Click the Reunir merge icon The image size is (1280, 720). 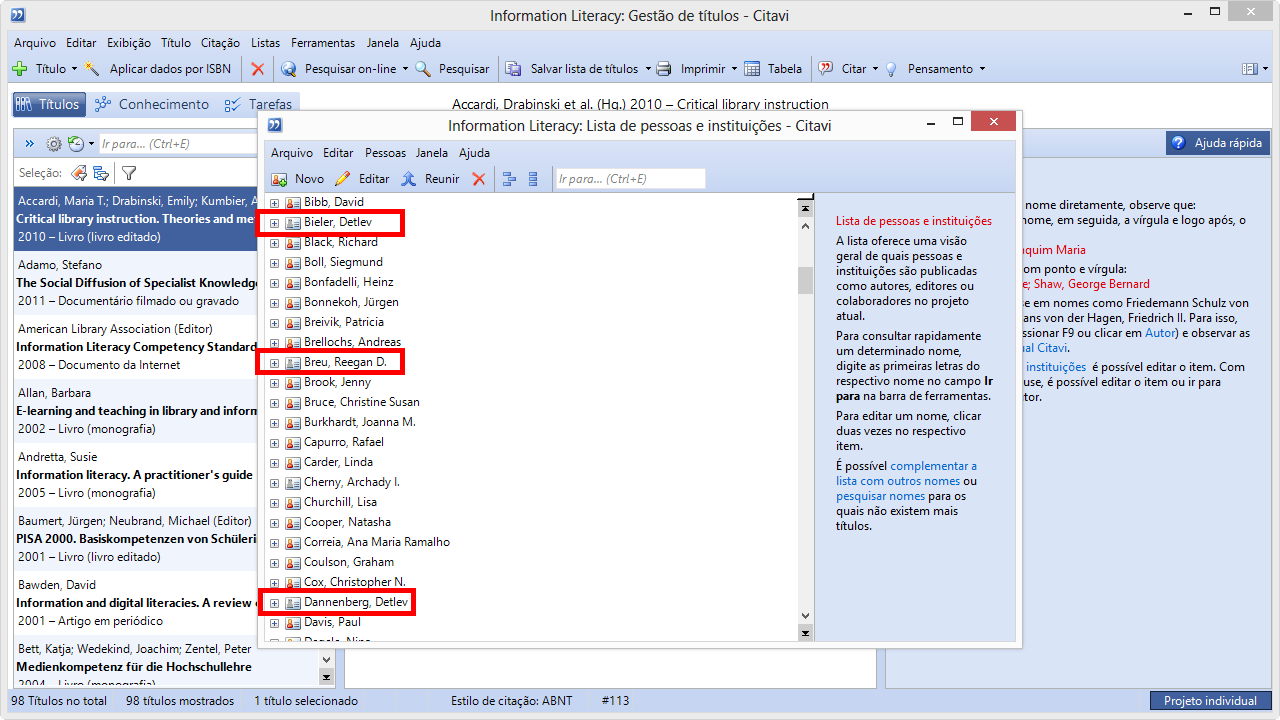click(x=409, y=179)
